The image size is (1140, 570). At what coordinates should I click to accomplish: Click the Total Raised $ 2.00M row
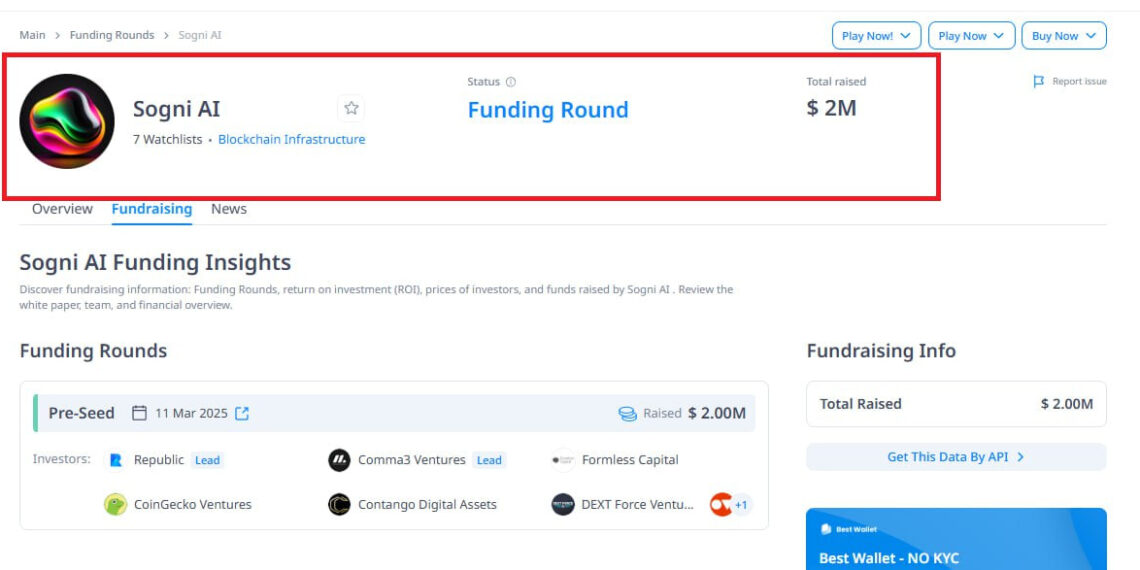click(956, 404)
